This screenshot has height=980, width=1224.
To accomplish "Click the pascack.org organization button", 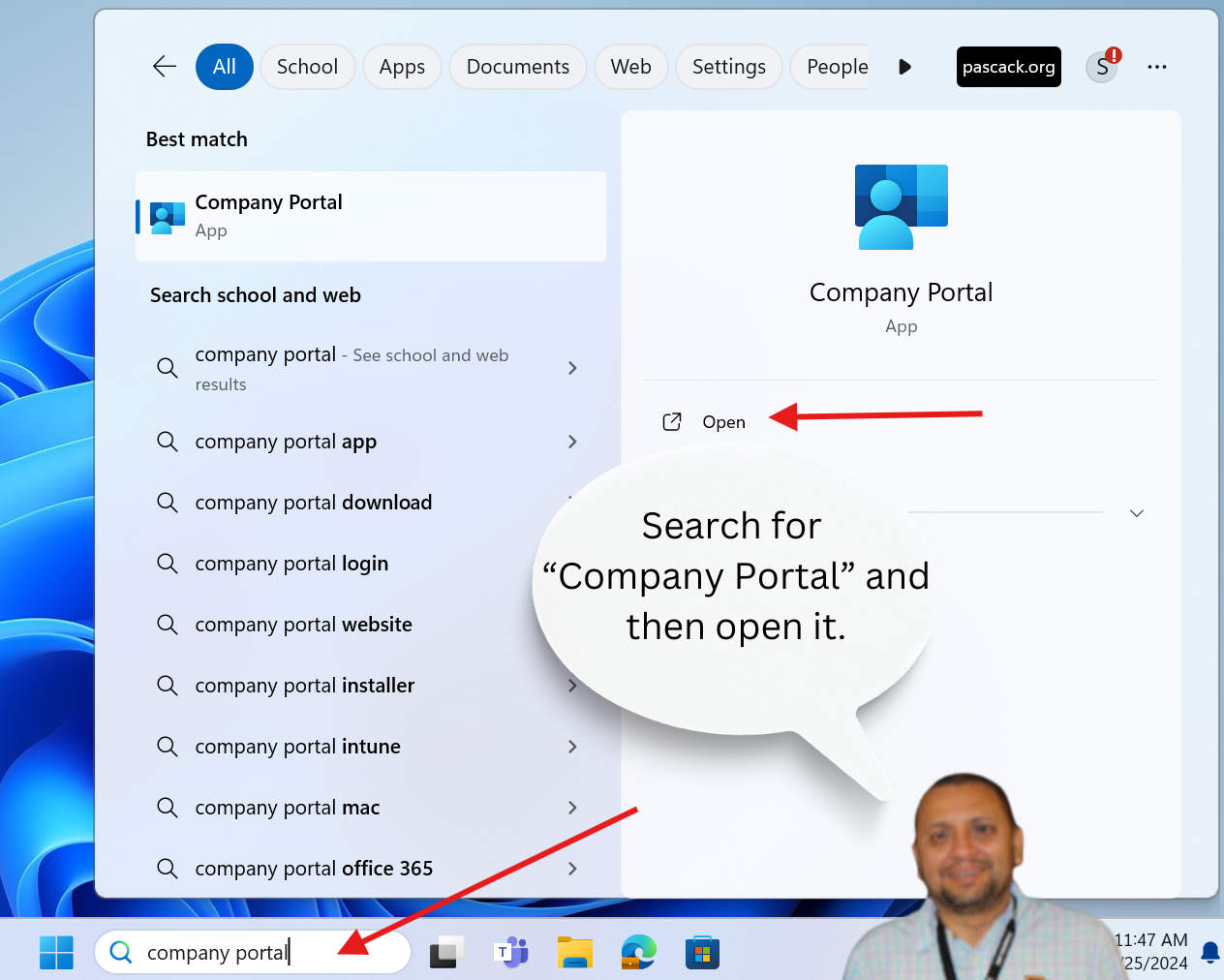I will coord(1008,67).
